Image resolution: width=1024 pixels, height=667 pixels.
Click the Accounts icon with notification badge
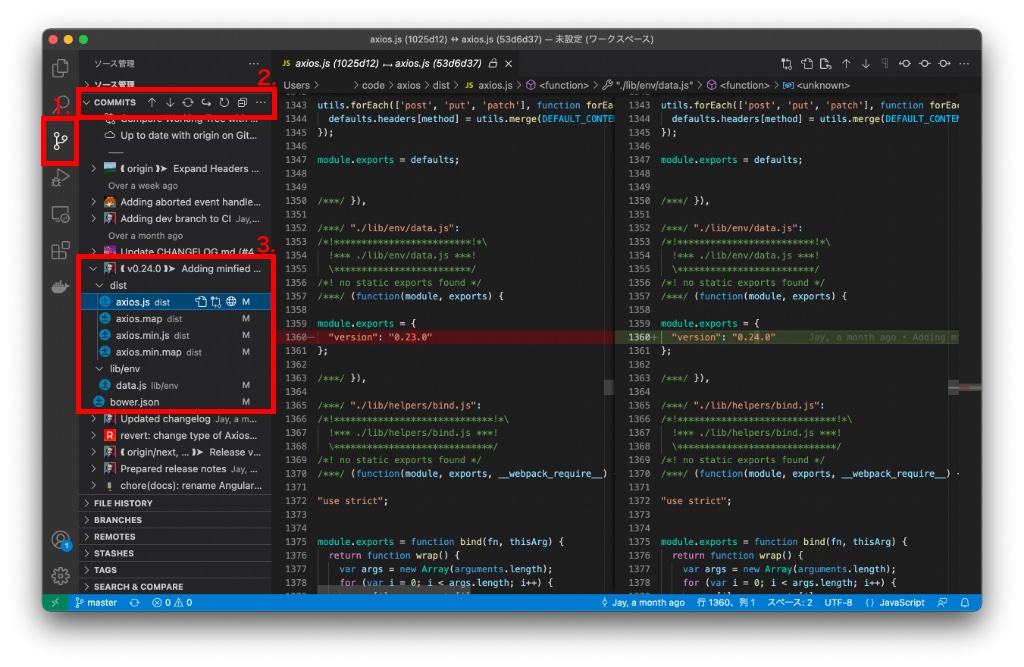click(60, 540)
